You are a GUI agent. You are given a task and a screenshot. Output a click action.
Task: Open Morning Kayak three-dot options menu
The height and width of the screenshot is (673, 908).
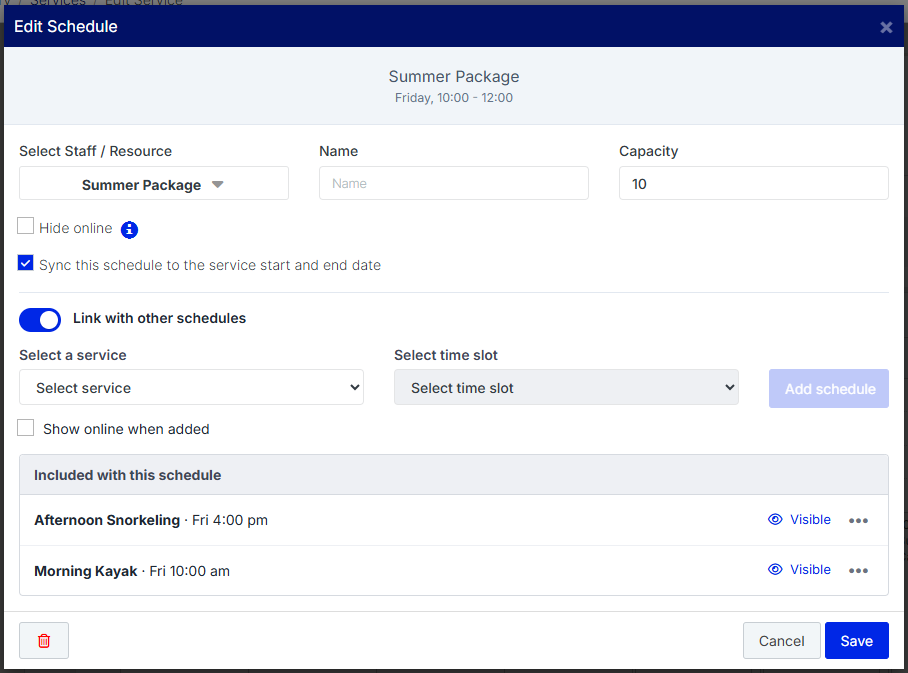click(x=858, y=570)
